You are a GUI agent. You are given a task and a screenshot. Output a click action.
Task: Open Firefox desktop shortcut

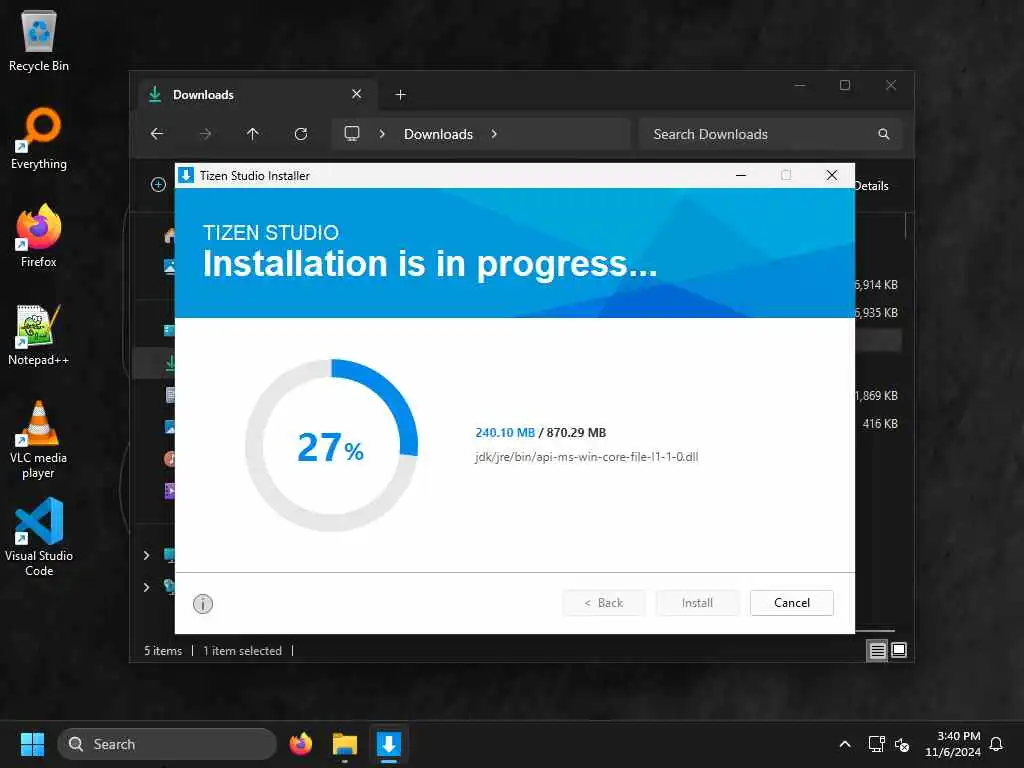tap(39, 236)
